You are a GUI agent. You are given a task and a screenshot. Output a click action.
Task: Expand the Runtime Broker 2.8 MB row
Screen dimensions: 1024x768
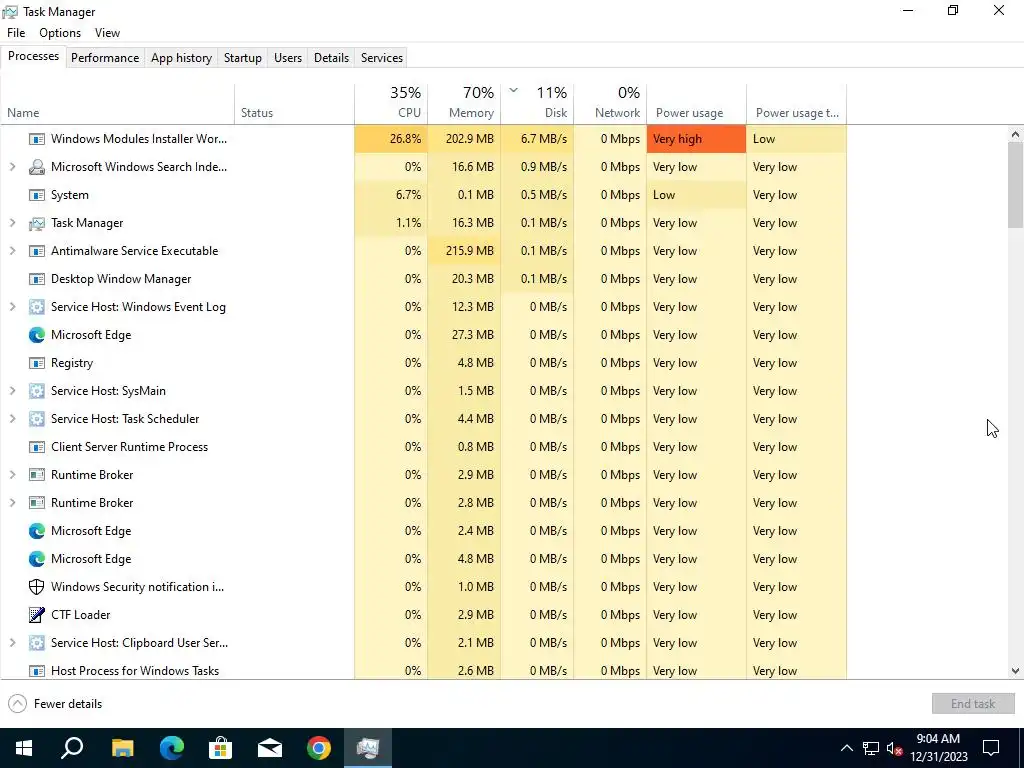pyautogui.click(x=12, y=504)
